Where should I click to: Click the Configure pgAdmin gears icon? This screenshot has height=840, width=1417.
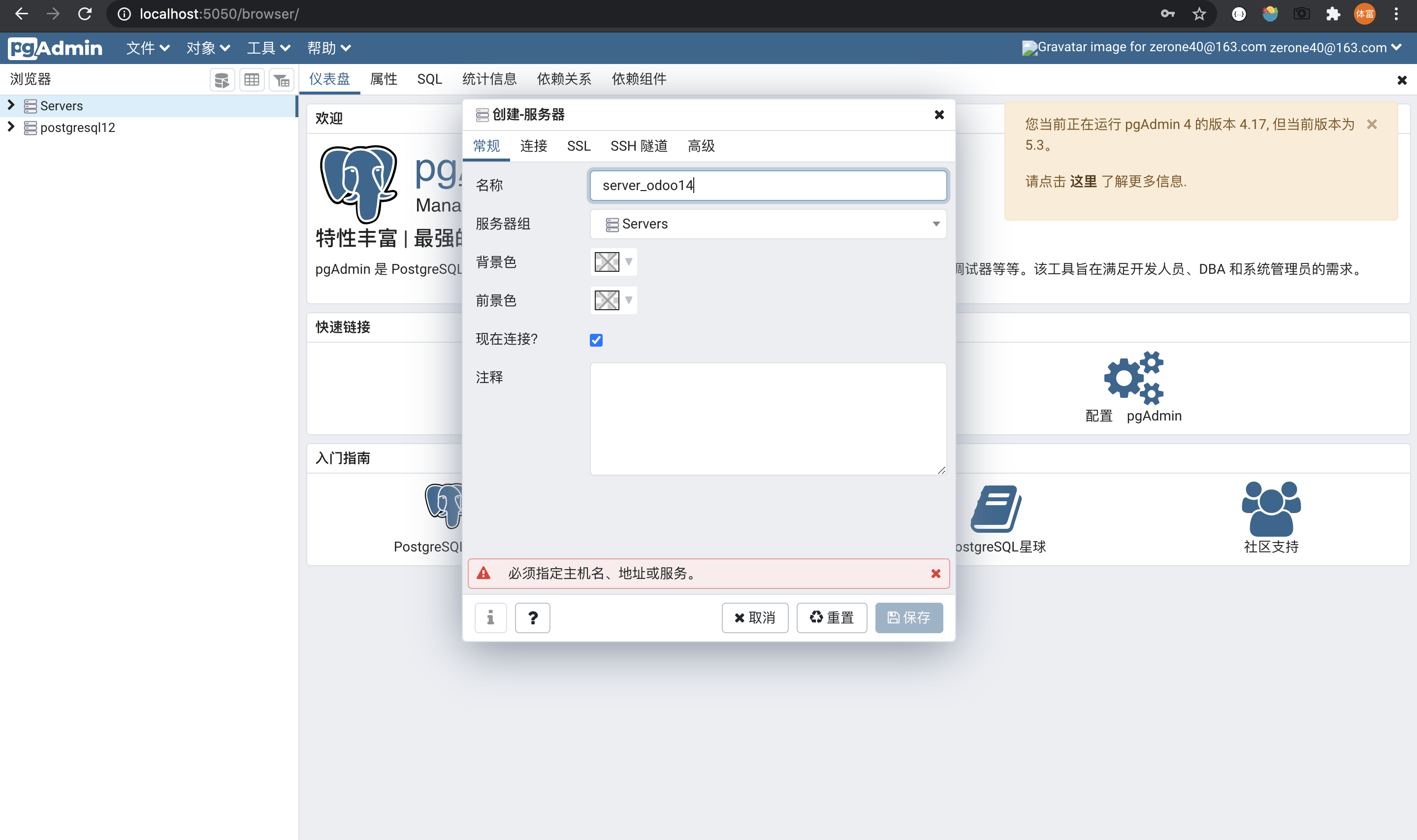coord(1133,378)
